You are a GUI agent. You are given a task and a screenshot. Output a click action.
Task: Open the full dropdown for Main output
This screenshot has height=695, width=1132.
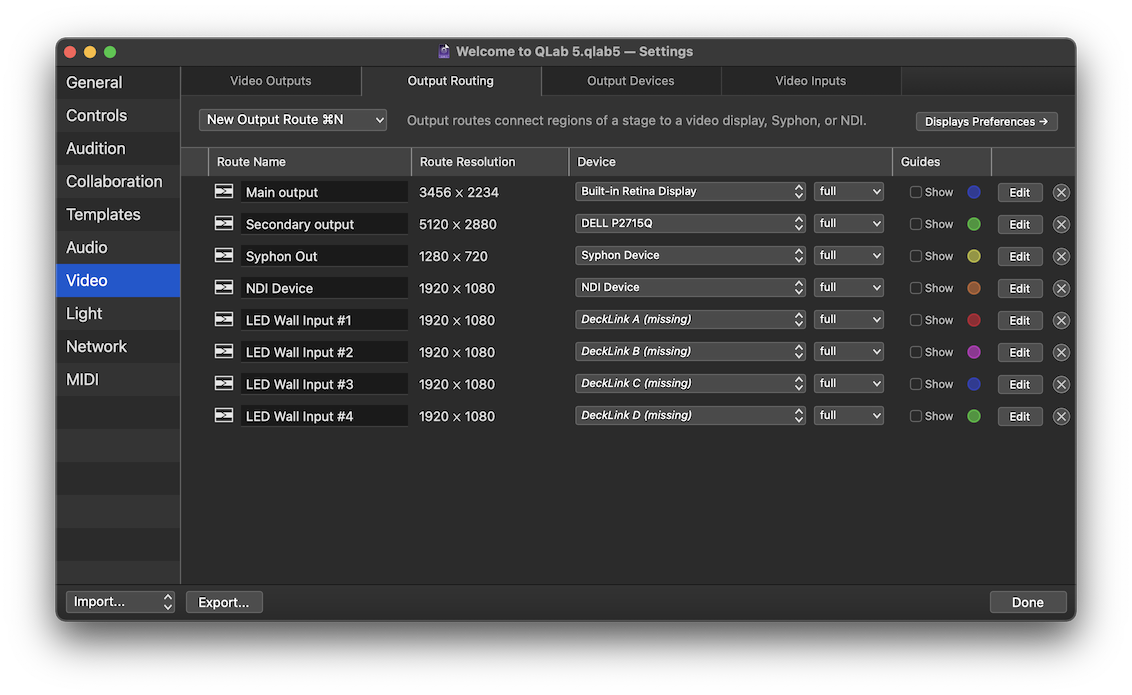(848, 191)
